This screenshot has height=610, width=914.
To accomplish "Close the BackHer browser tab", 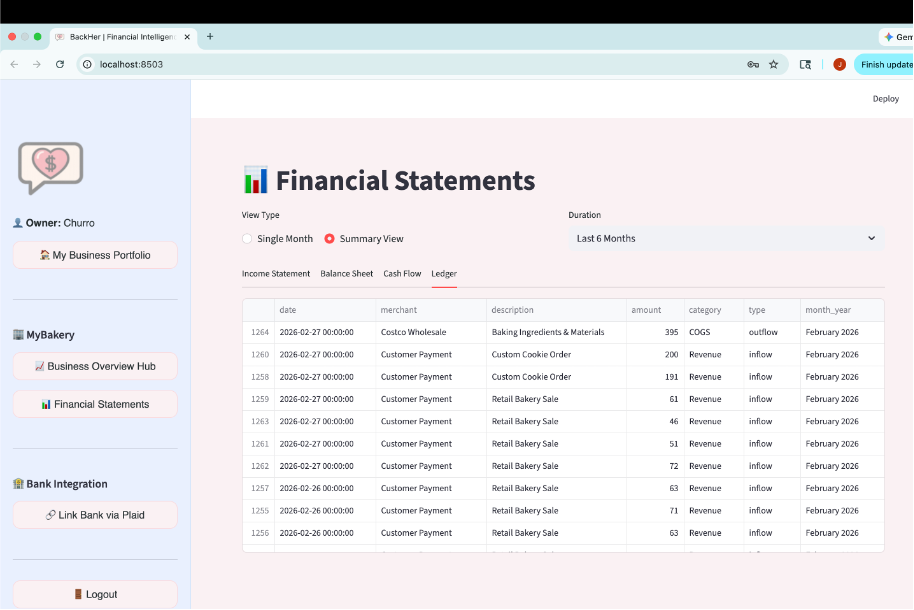I will (x=187, y=37).
